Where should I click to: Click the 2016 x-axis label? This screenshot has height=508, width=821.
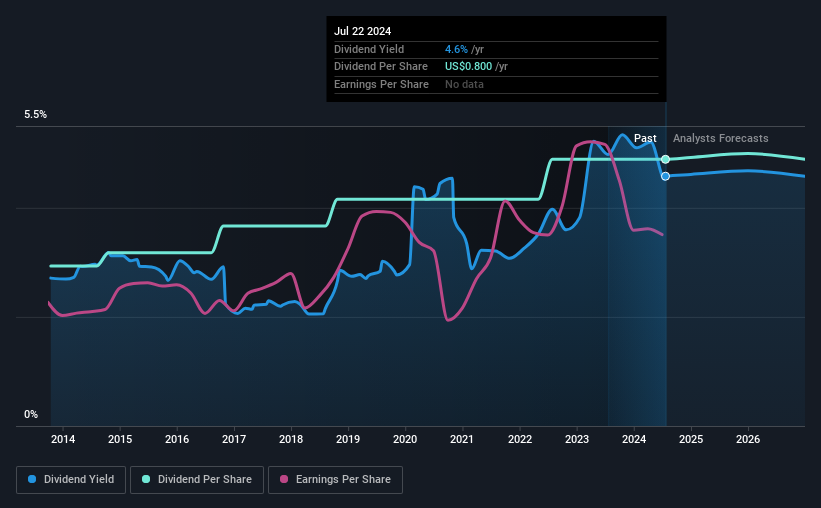[x=177, y=439]
